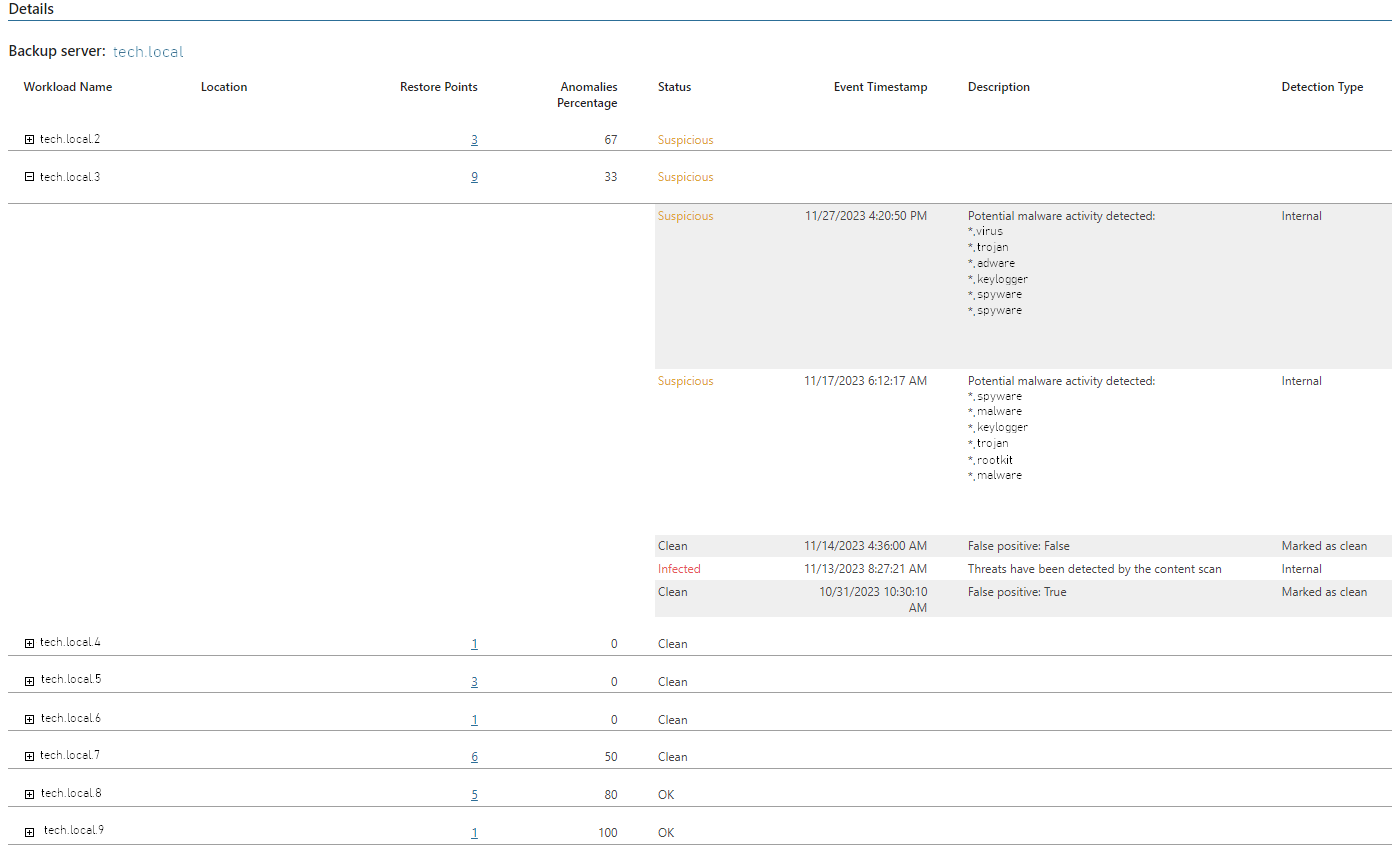Click Suspicious status of tech.local.2
Screen dimensions: 1400x854
coord(686,140)
